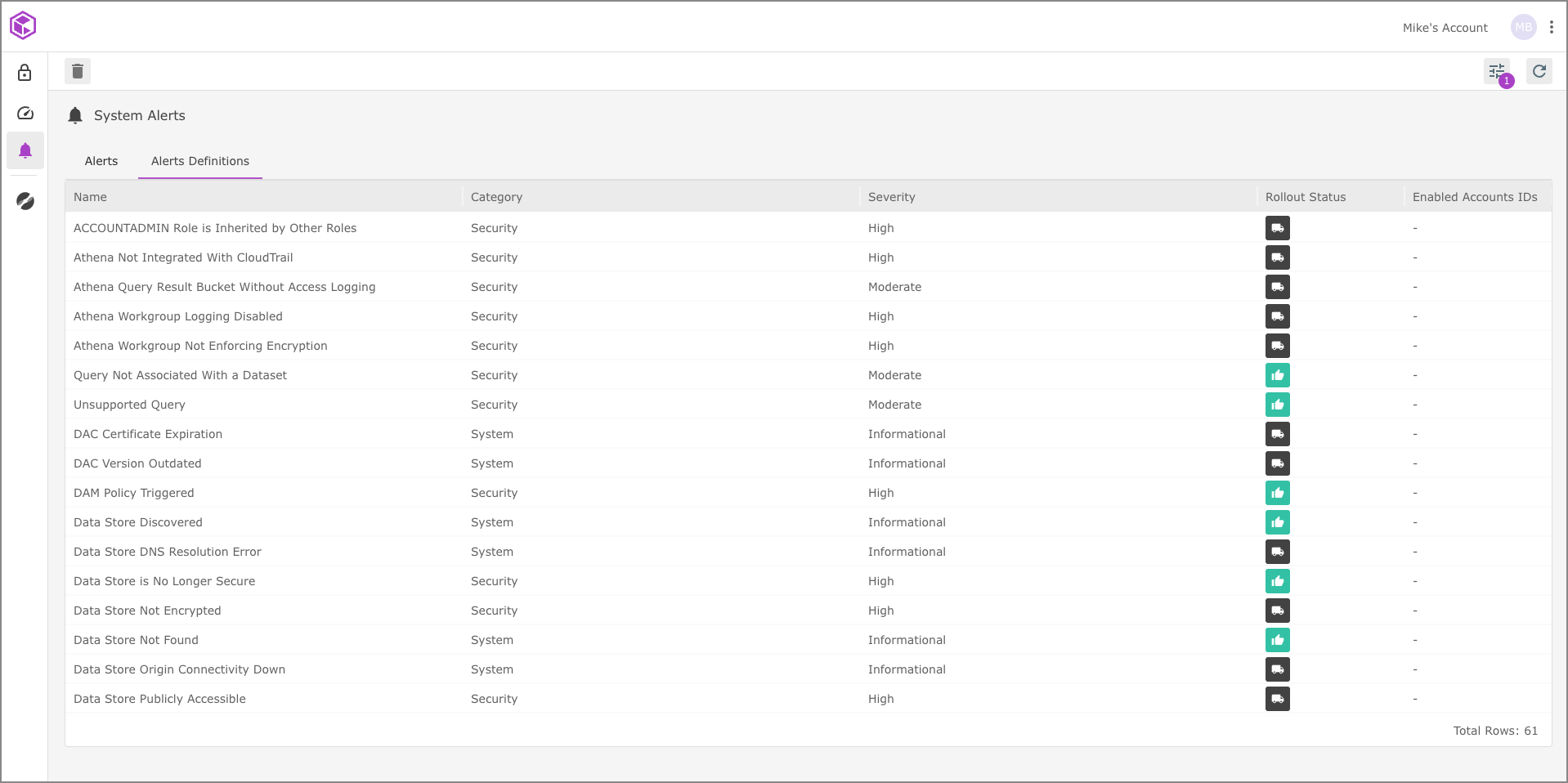This screenshot has height=783, width=1568.
Task: Switch to the Alerts tab
Action: tap(101, 161)
